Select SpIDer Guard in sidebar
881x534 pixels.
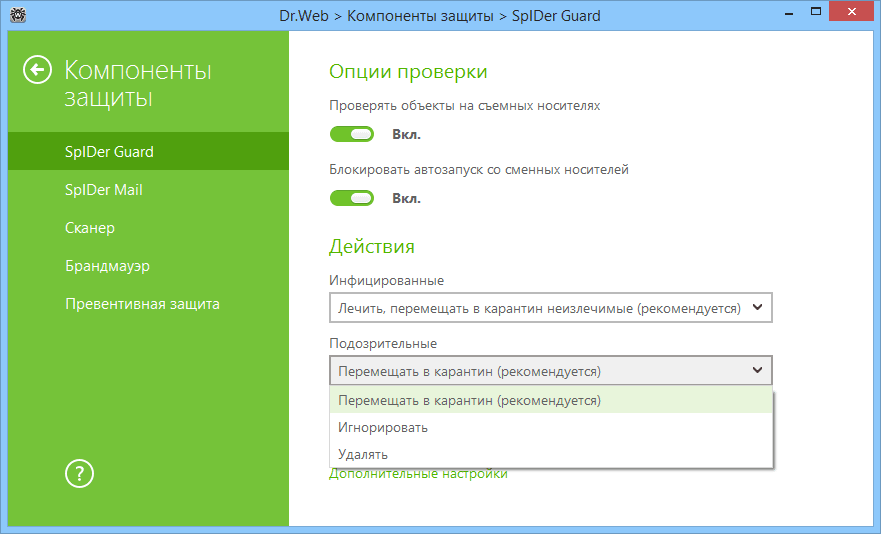click(x=148, y=151)
